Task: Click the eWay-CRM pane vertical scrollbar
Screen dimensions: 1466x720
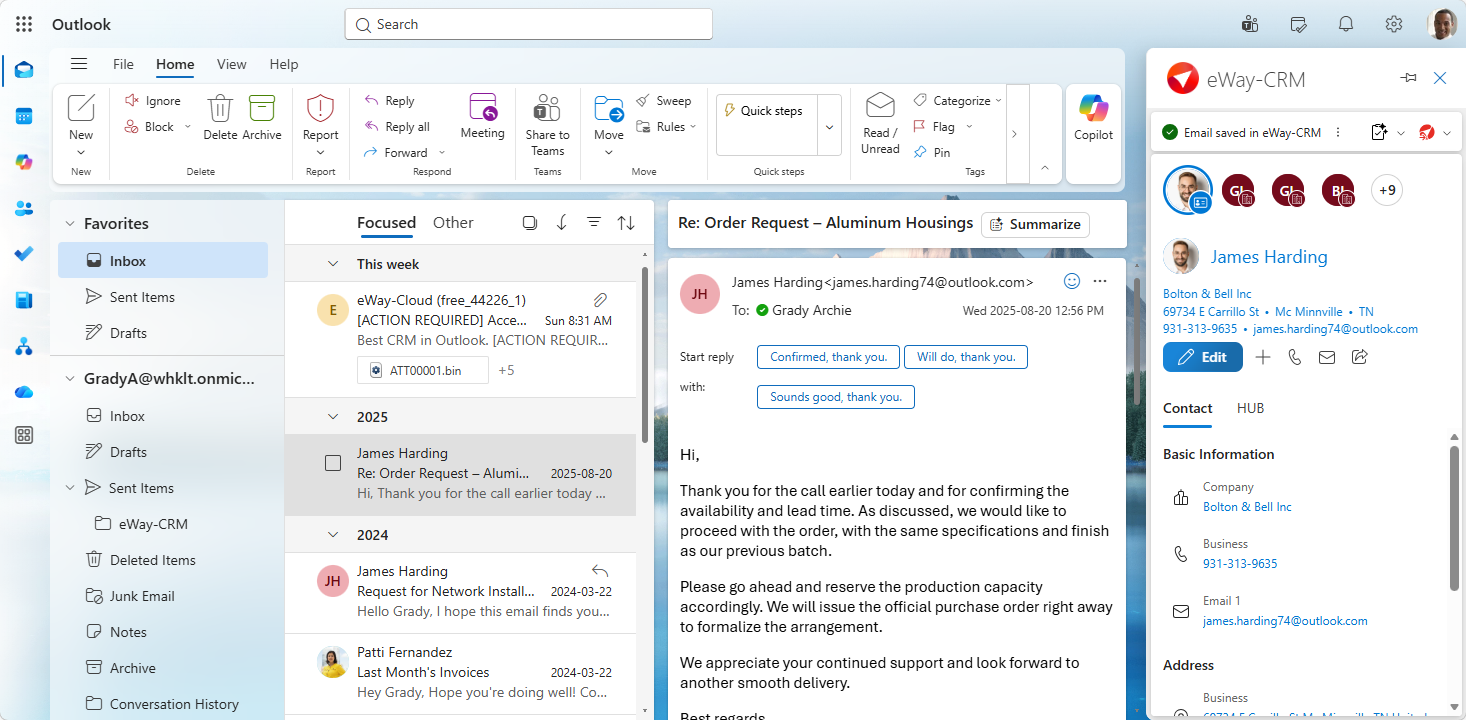Action: 1454,518
